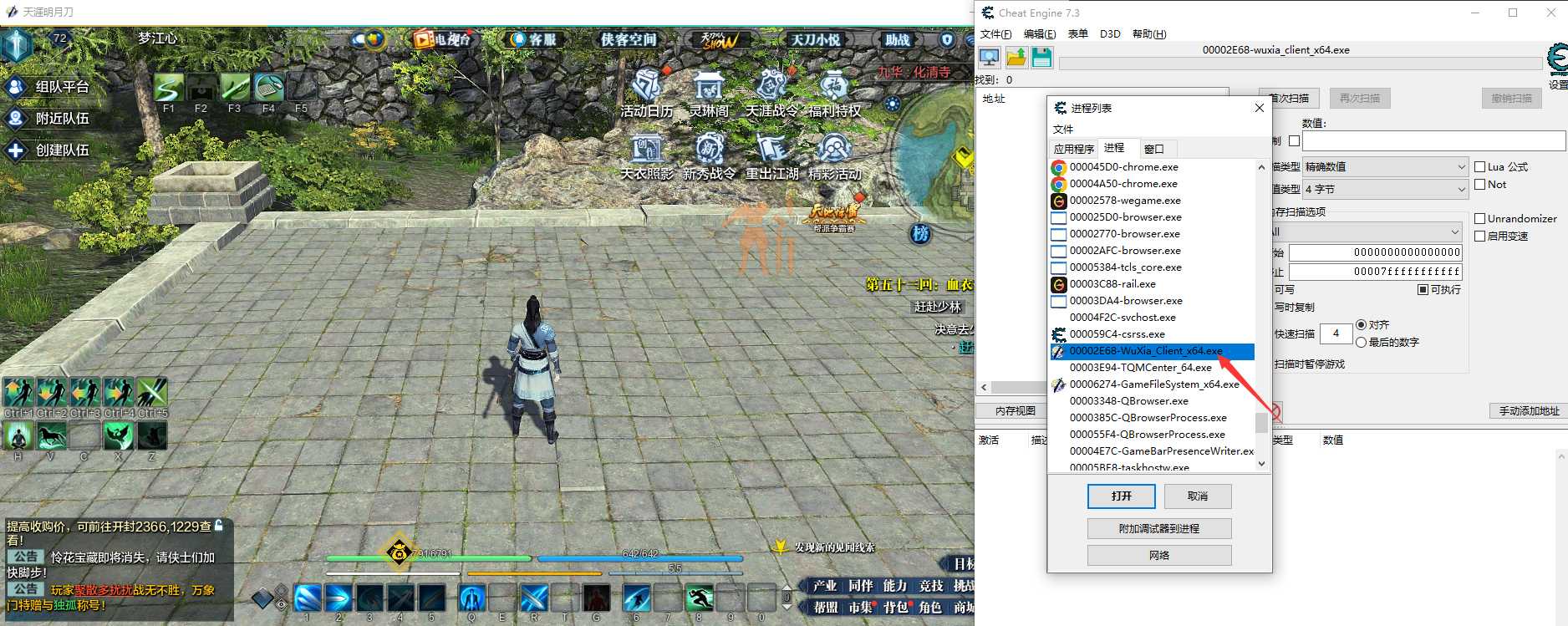Click Cheat Engine's open file folder icon
Image resolution: width=1568 pixels, height=626 pixels.
point(1016,57)
